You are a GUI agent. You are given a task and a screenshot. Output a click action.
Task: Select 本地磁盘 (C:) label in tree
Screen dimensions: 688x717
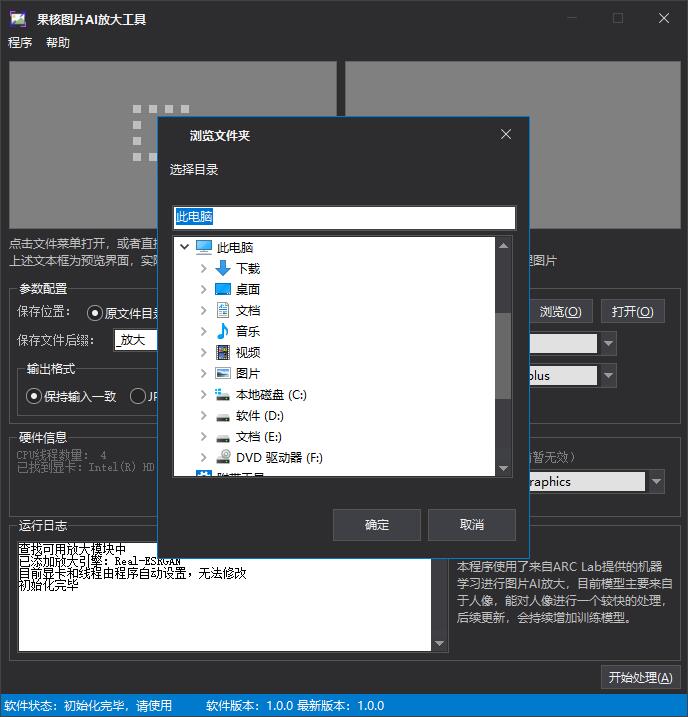271,395
